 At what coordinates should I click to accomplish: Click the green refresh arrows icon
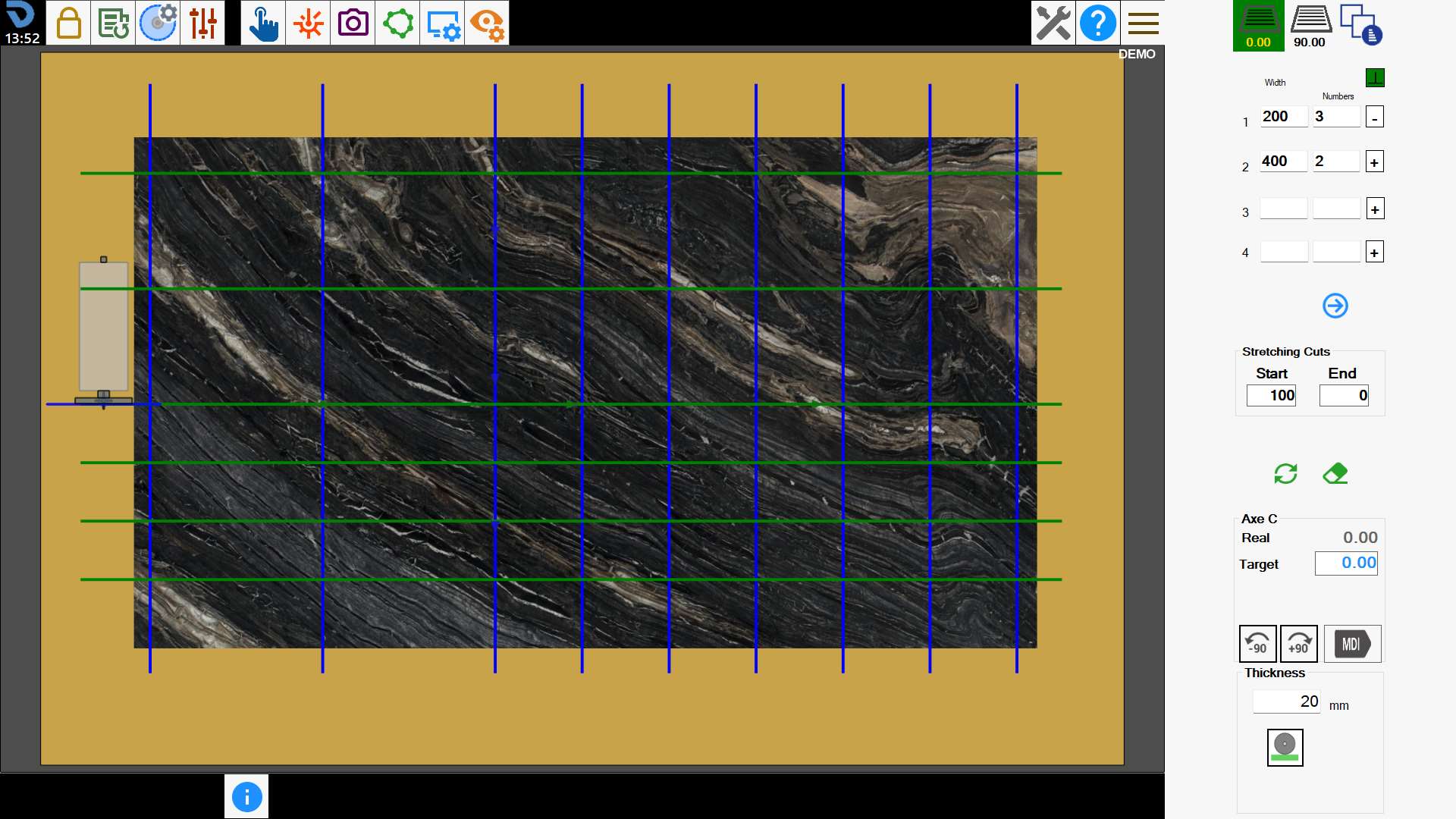coord(1285,474)
